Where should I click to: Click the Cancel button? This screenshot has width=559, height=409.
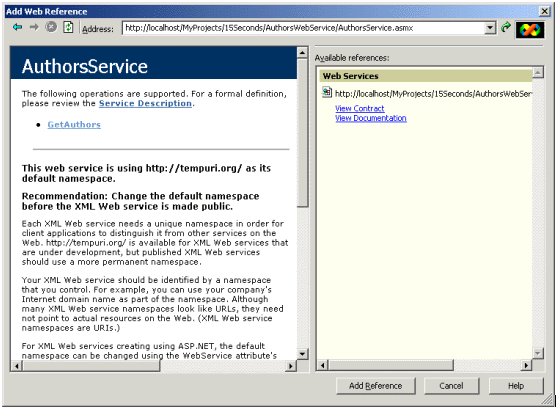[x=451, y=386]
